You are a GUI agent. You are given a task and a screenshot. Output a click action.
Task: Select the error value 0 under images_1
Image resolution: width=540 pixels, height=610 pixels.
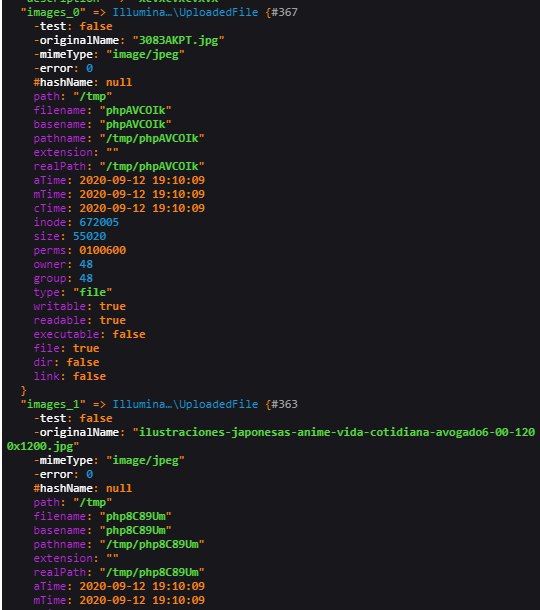pyautogui.click(x=89, y=475)
